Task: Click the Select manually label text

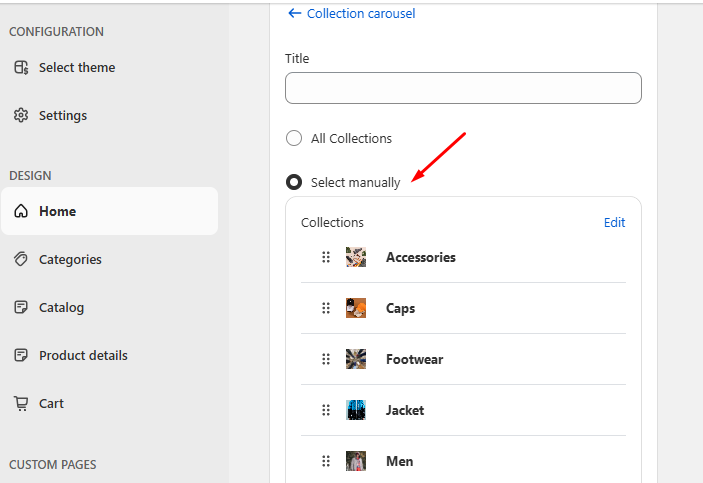Action: click(356, 183)
